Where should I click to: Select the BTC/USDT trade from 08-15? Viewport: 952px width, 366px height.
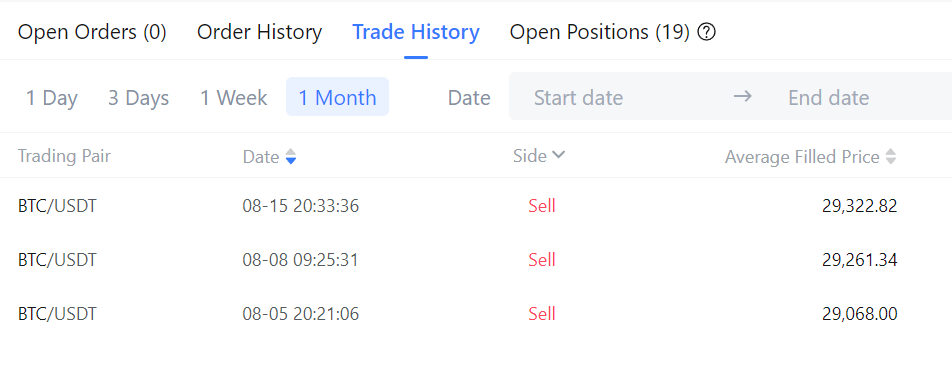tap(476, 206)
